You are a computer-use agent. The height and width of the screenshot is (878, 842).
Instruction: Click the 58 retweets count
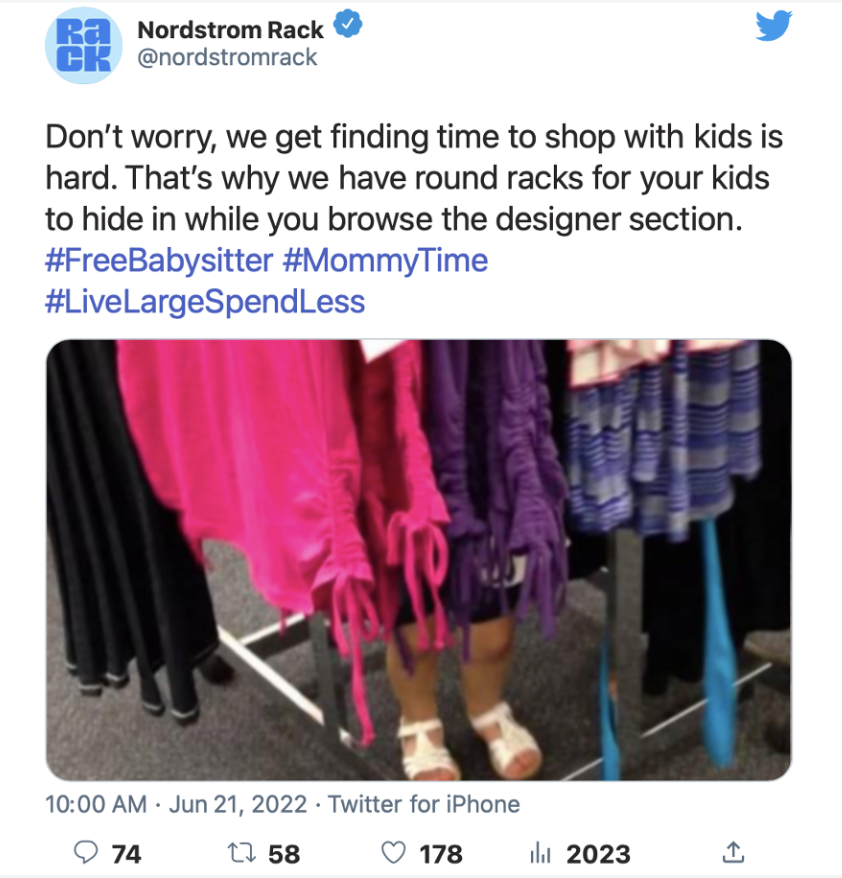284,854
